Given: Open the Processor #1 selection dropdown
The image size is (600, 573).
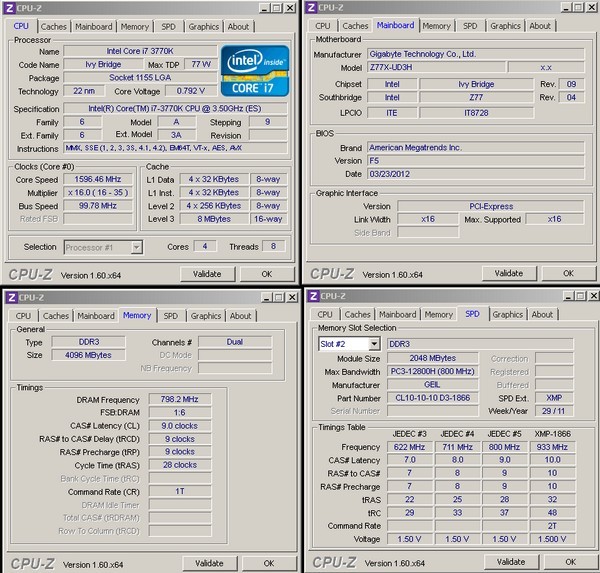Looking at the screenshot, I should tap(136, 247).
